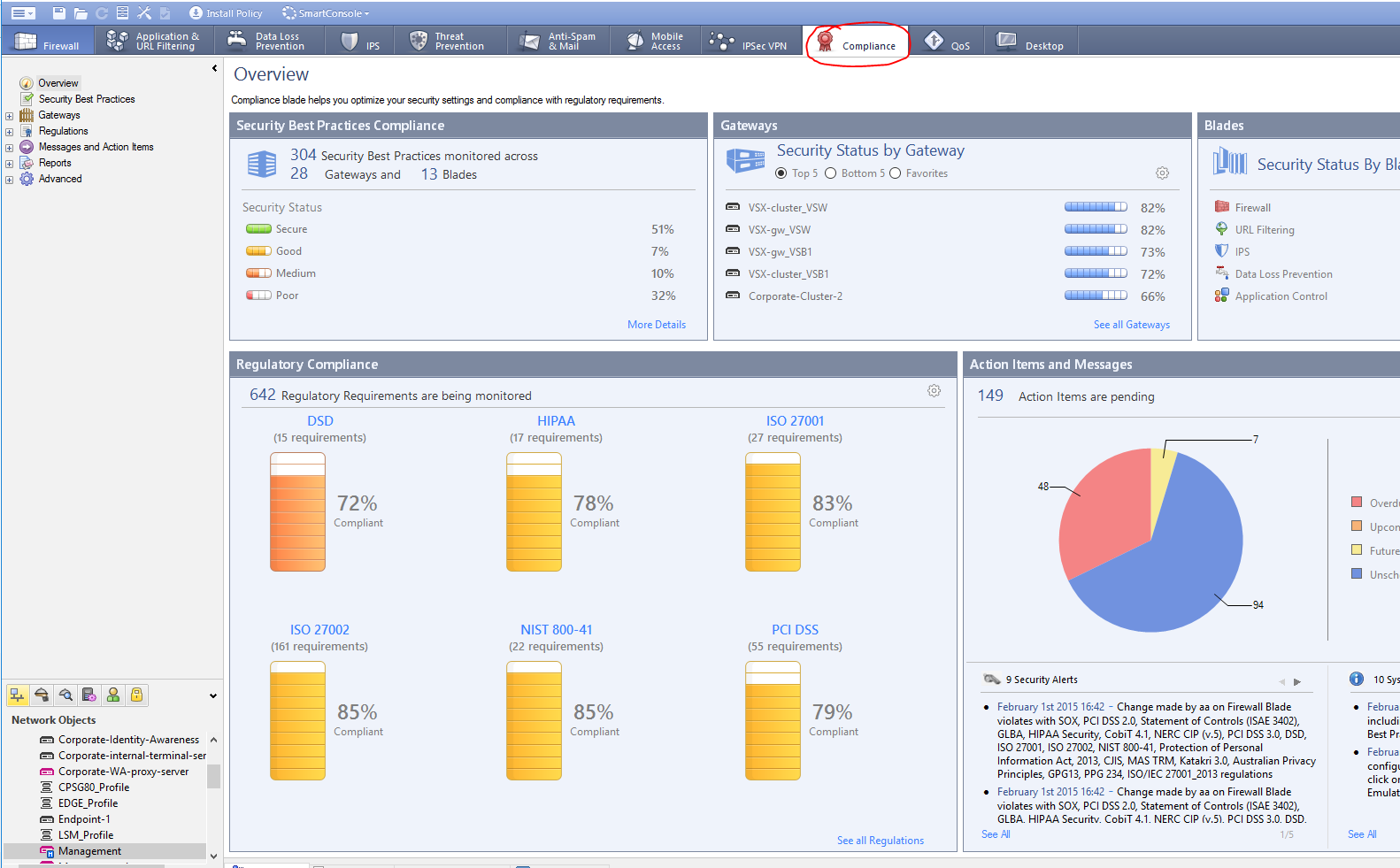Expand the objects toolbar overflow chevron

(213, 695)
